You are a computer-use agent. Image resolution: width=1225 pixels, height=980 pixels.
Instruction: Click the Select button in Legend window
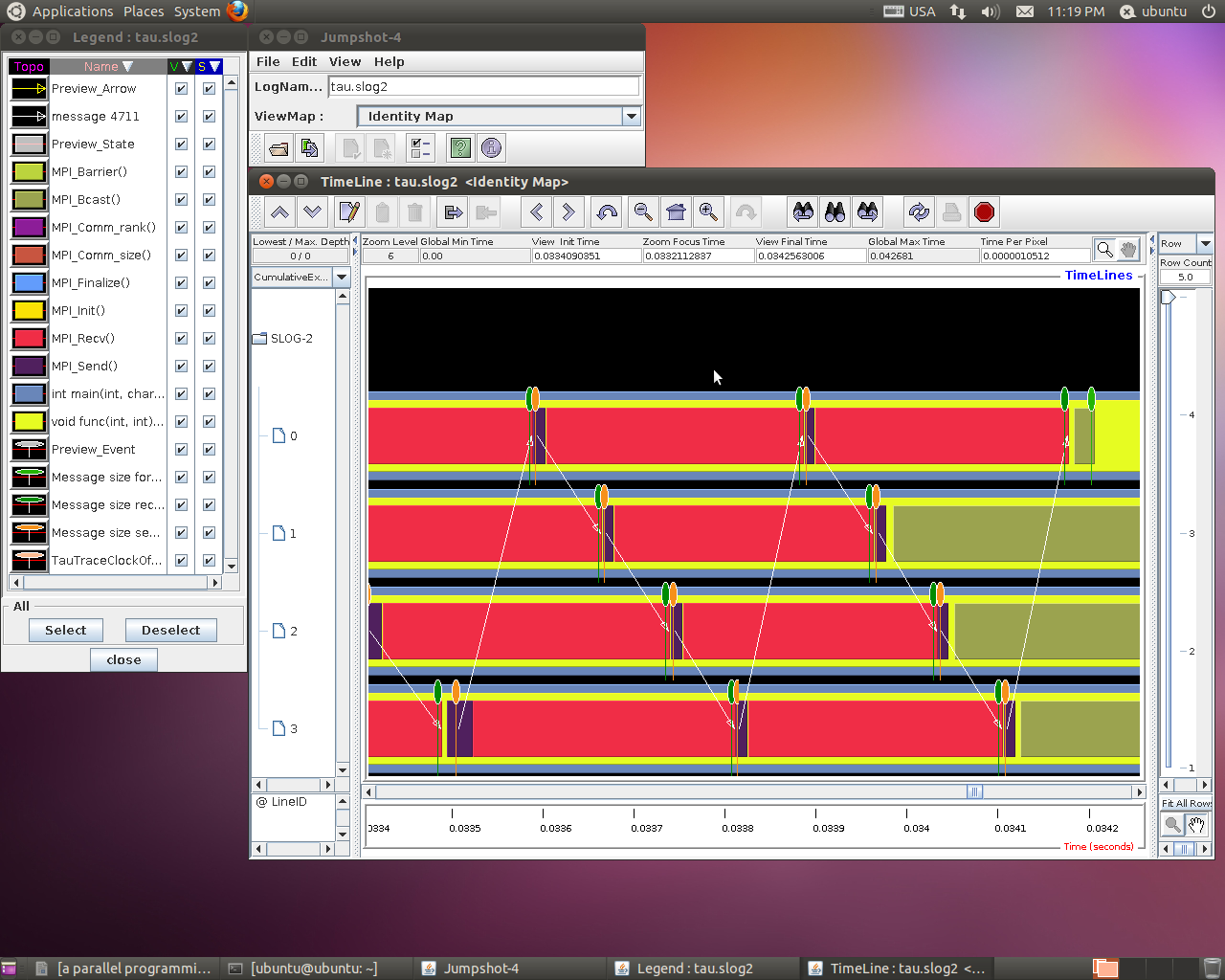(65, 630)
